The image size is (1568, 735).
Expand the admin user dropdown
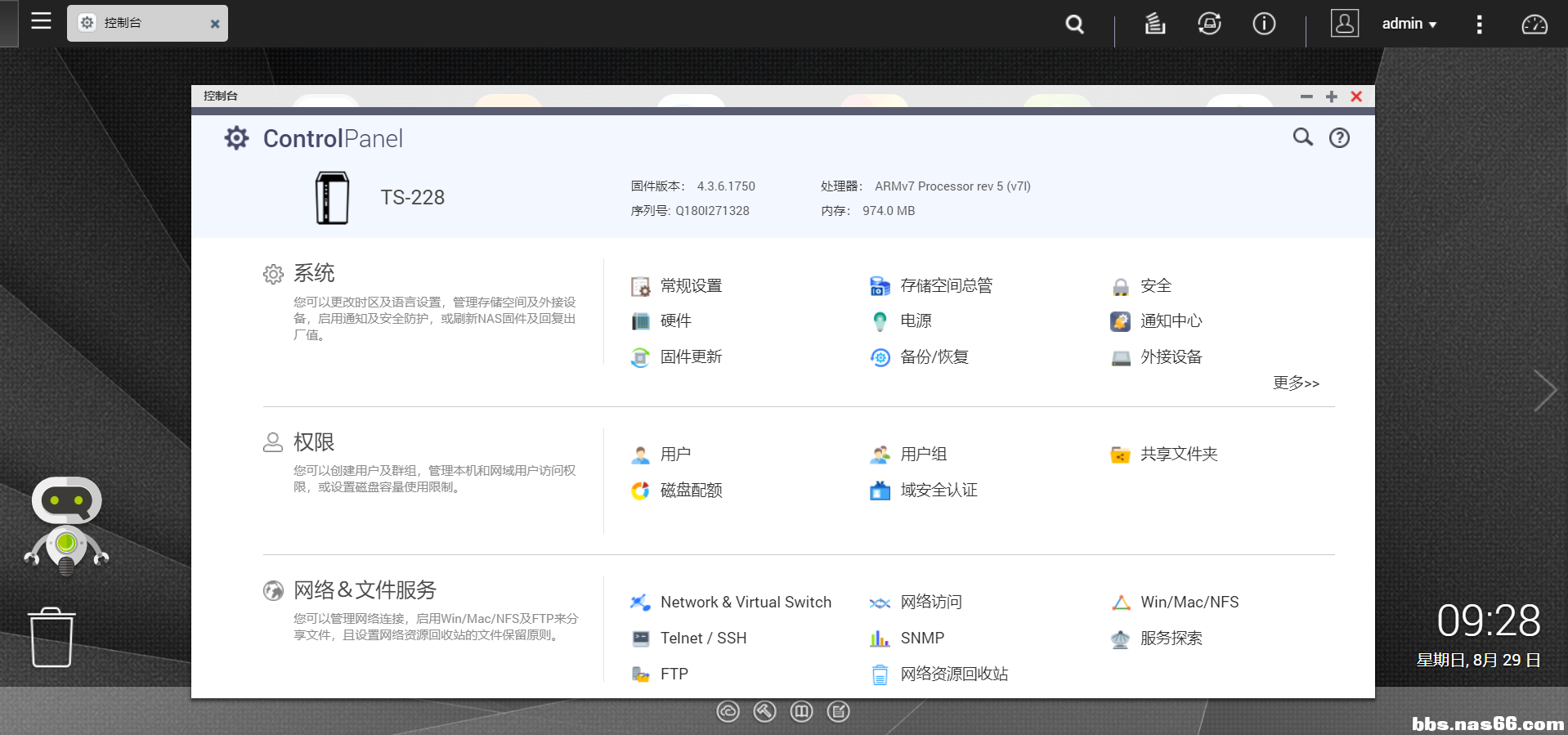coord(1409,24)
